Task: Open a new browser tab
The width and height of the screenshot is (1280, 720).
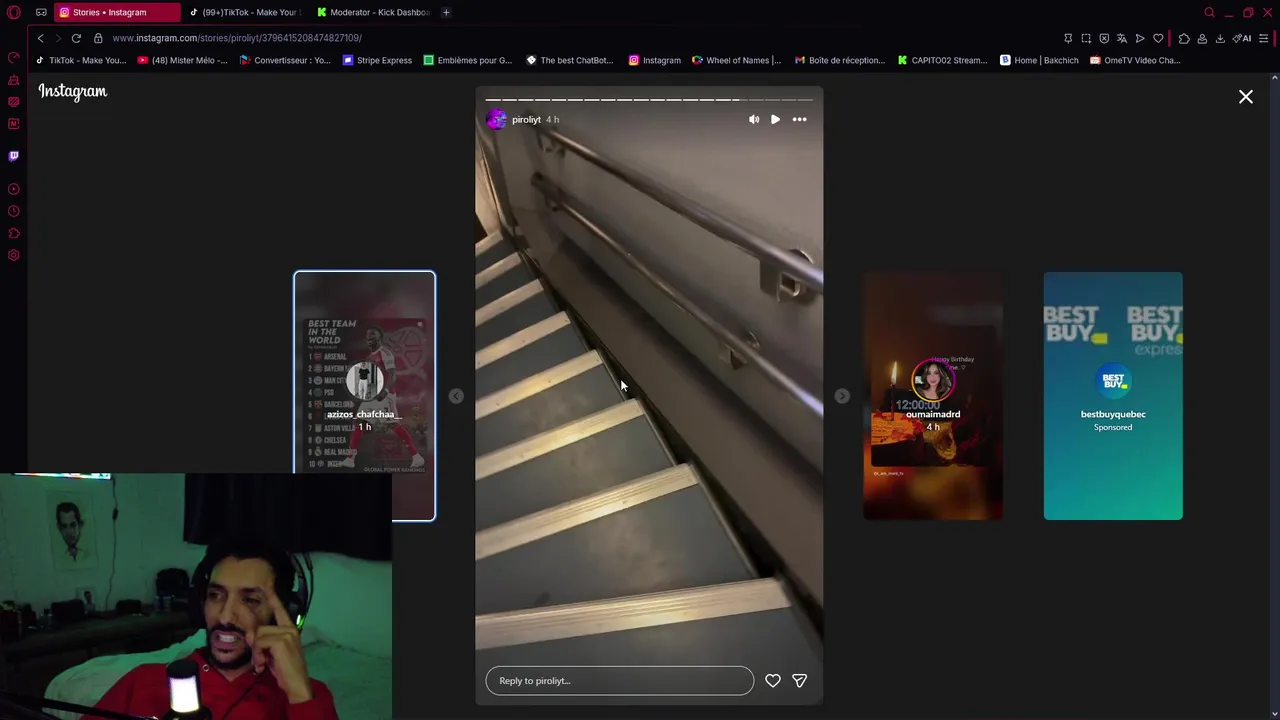Action: click(x=446, y=12)
